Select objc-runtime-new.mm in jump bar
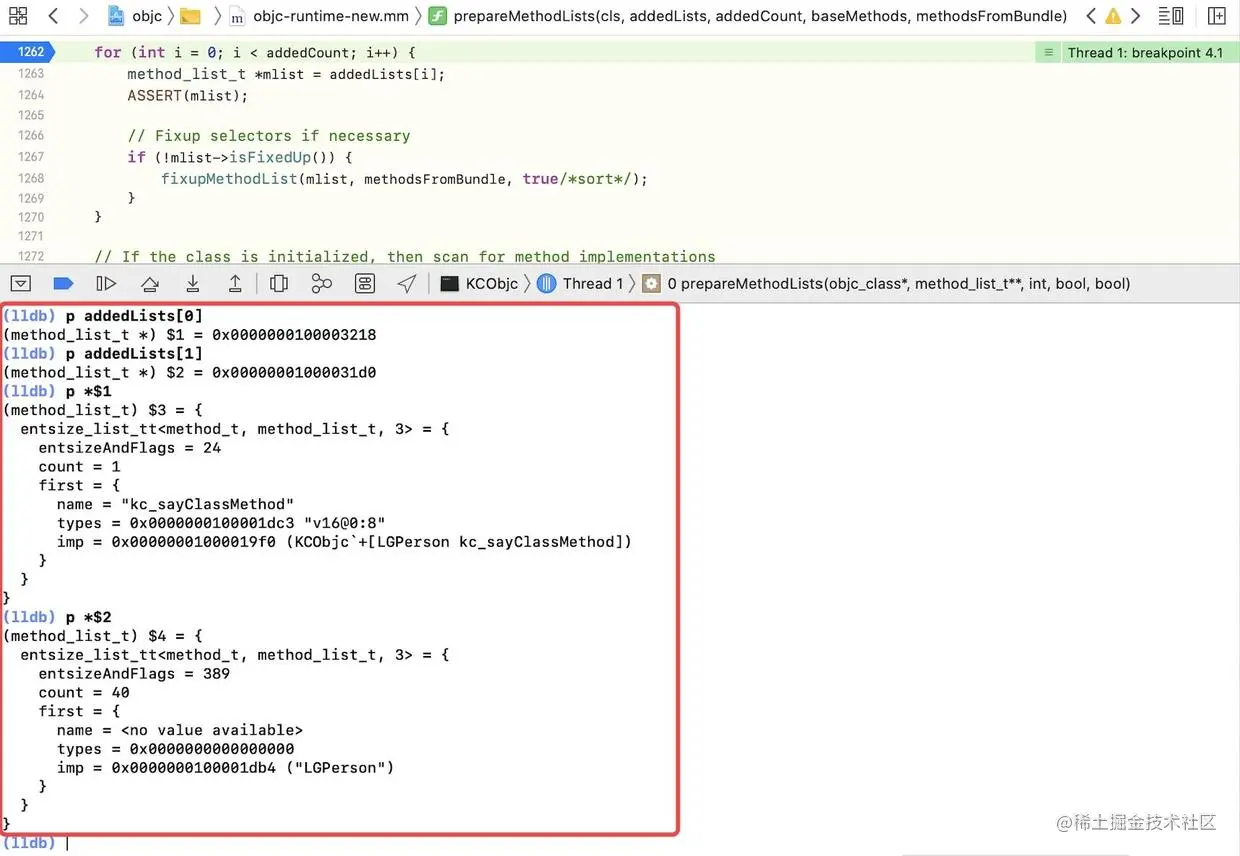The width and height of the screenshot is (1240, 856). click(319, 16)
